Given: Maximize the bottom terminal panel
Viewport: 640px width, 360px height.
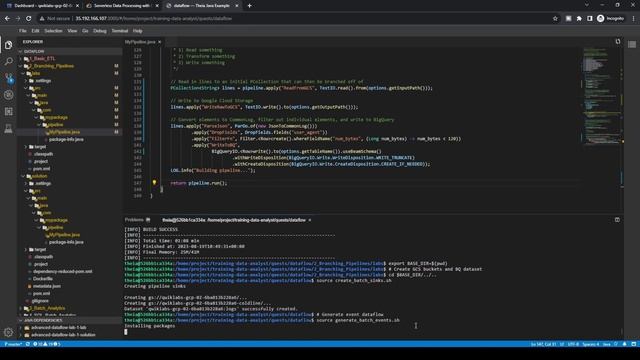Looking at the screenshot, I should 617,220.
